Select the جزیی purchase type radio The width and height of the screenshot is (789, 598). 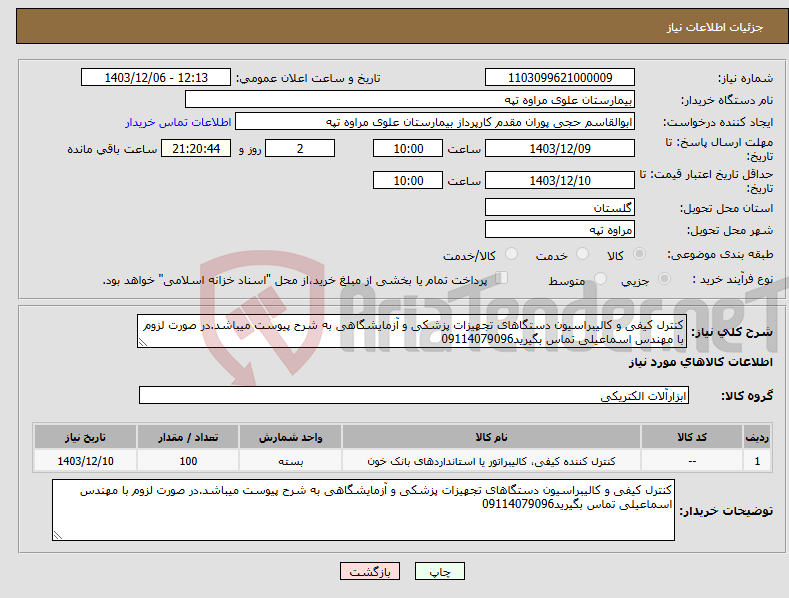tap(664, 278)
